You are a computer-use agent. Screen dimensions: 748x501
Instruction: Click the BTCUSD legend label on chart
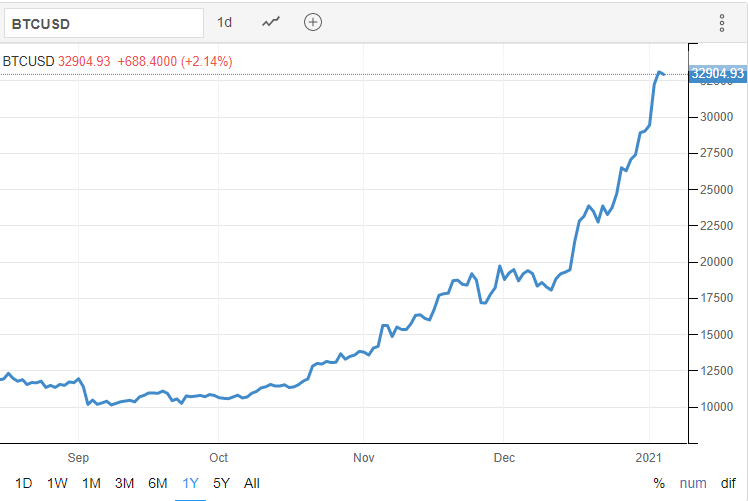[29, 62]
